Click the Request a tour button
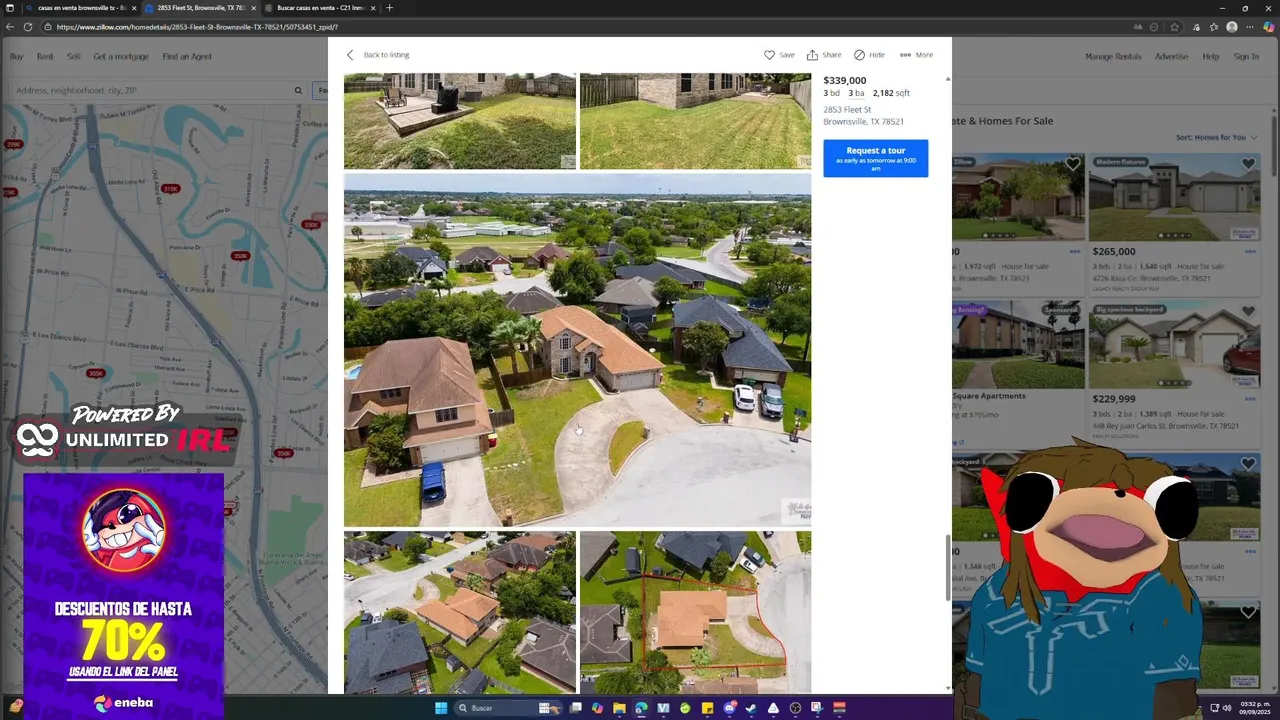The width and height of the screenshot is (1280, 720). [x=876, y=158]
